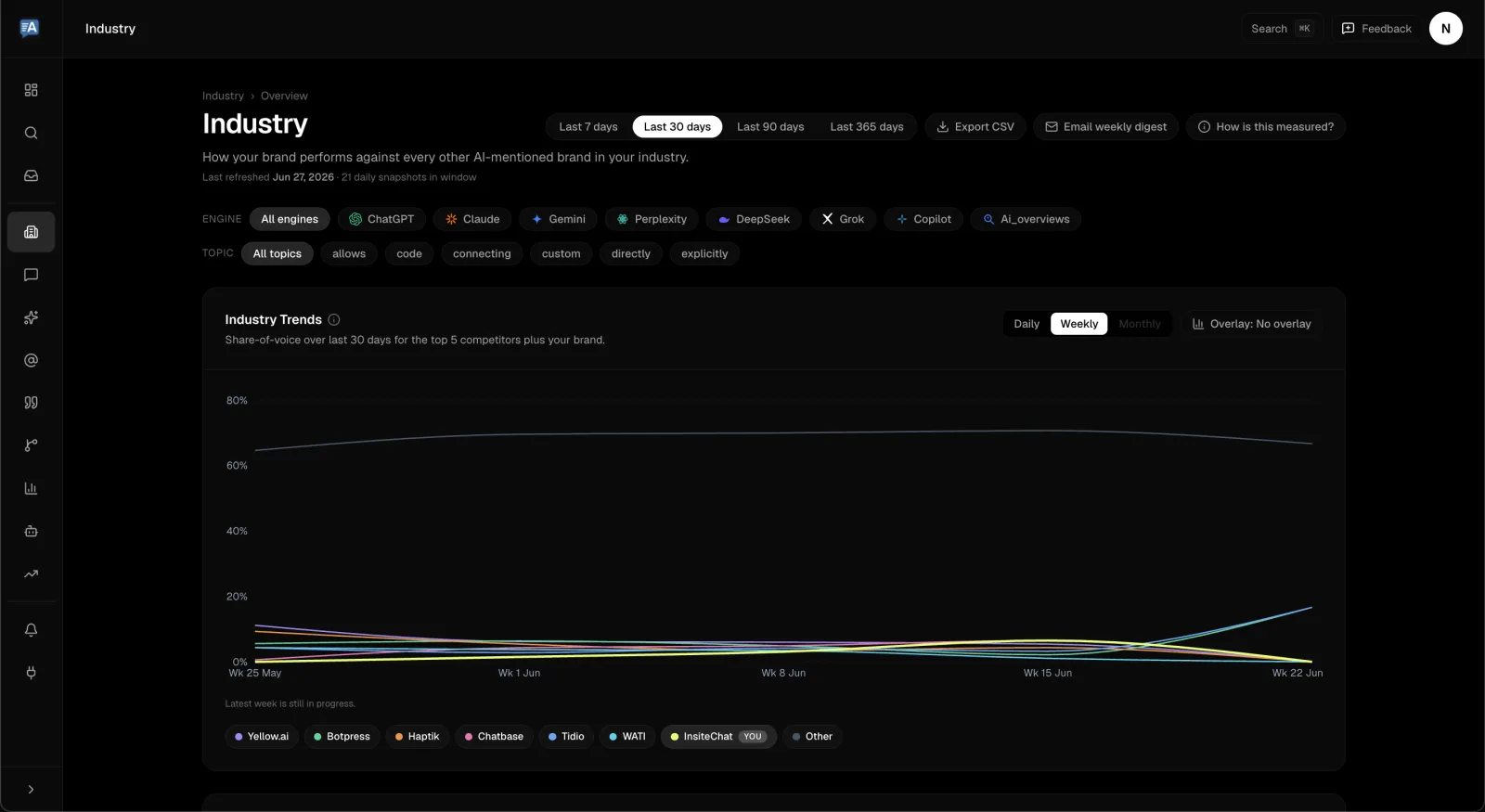
Task: Click the Wk 8 Jun axis label
Action: [x=783, y=673]
